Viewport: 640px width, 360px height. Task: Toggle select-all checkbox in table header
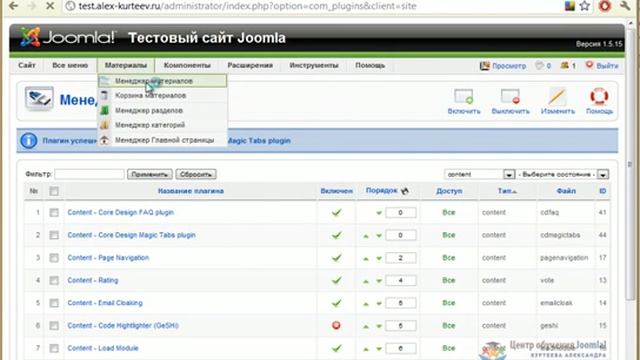coord(54,191)
